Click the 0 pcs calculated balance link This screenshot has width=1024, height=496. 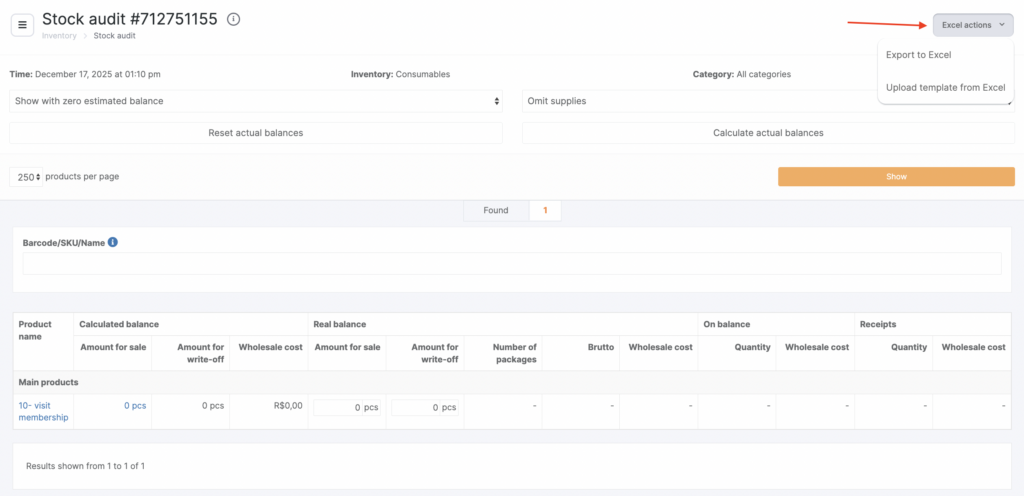pyautogui.click(x=135, y=406)
